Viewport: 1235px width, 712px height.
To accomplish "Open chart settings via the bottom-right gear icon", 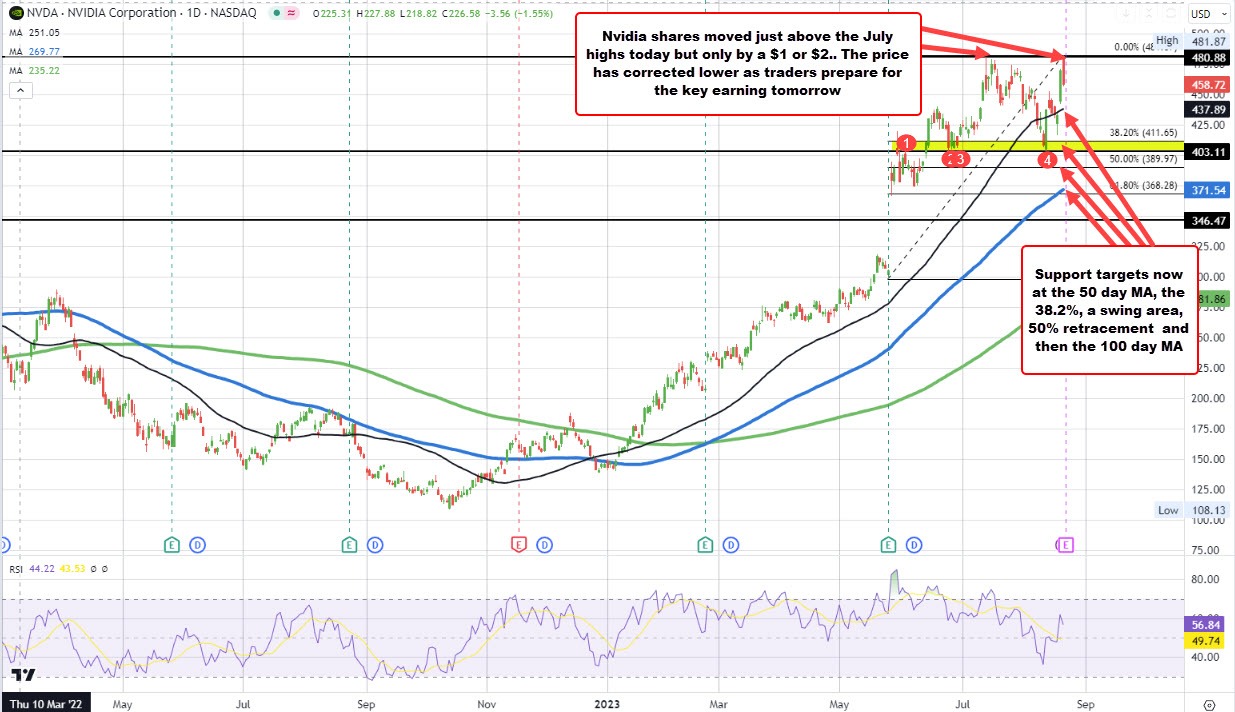I will 1209,703.
